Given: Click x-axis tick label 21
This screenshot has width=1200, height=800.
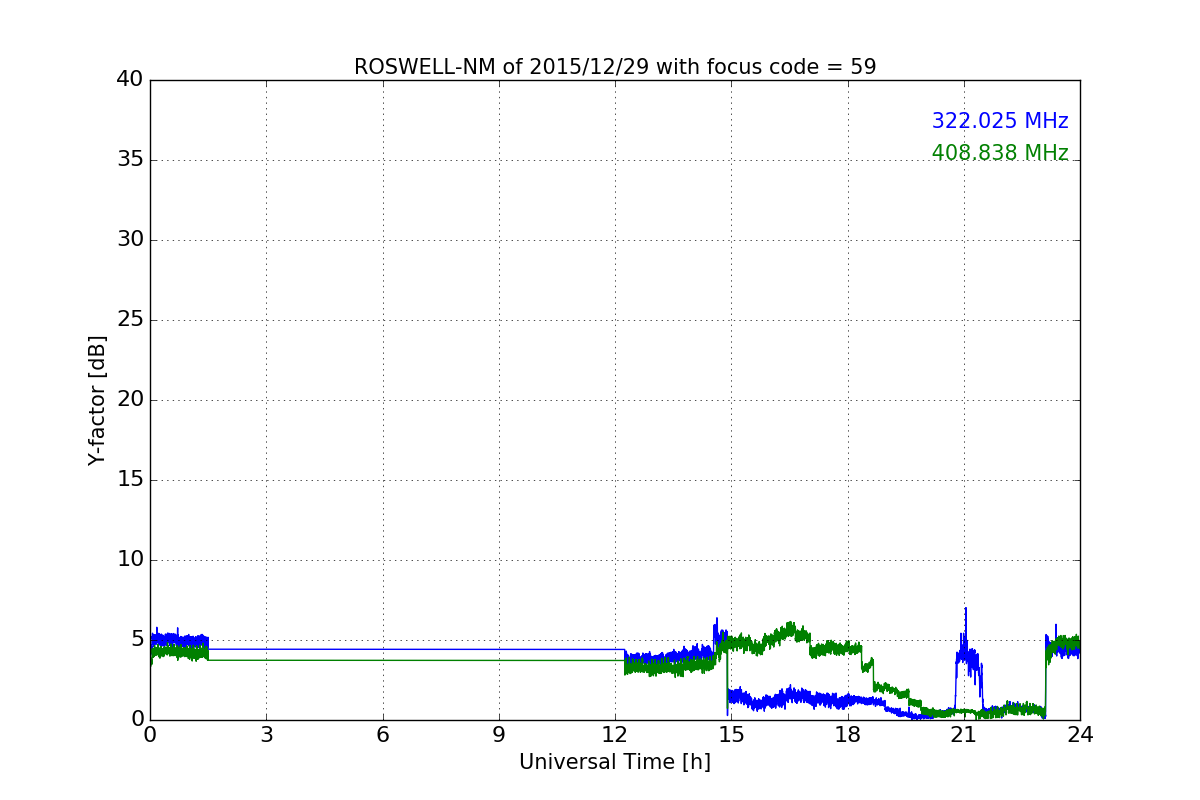Looking at the screenshot, I should coord(964,735).
